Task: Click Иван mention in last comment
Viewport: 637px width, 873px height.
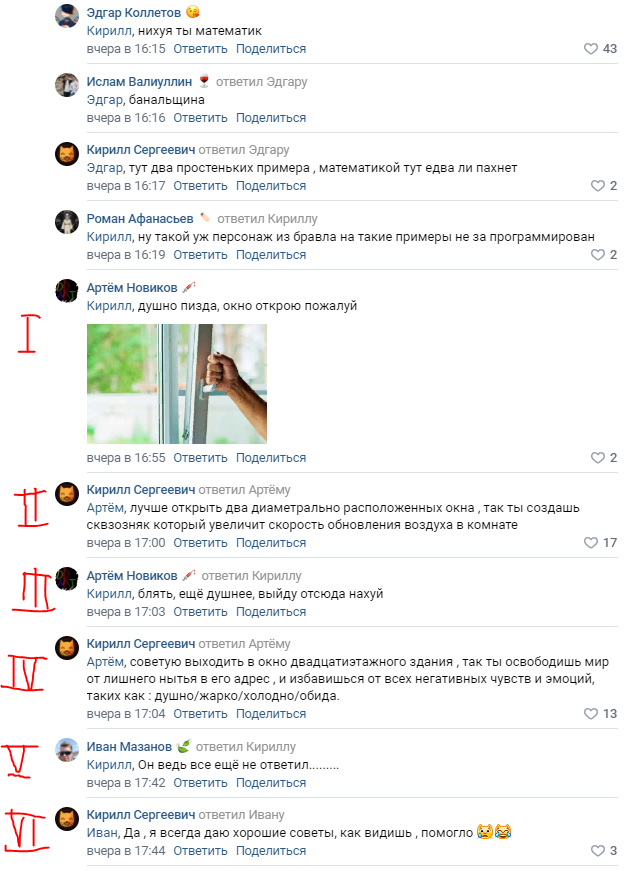Action: pyautogui.click(x=102, y=833)
